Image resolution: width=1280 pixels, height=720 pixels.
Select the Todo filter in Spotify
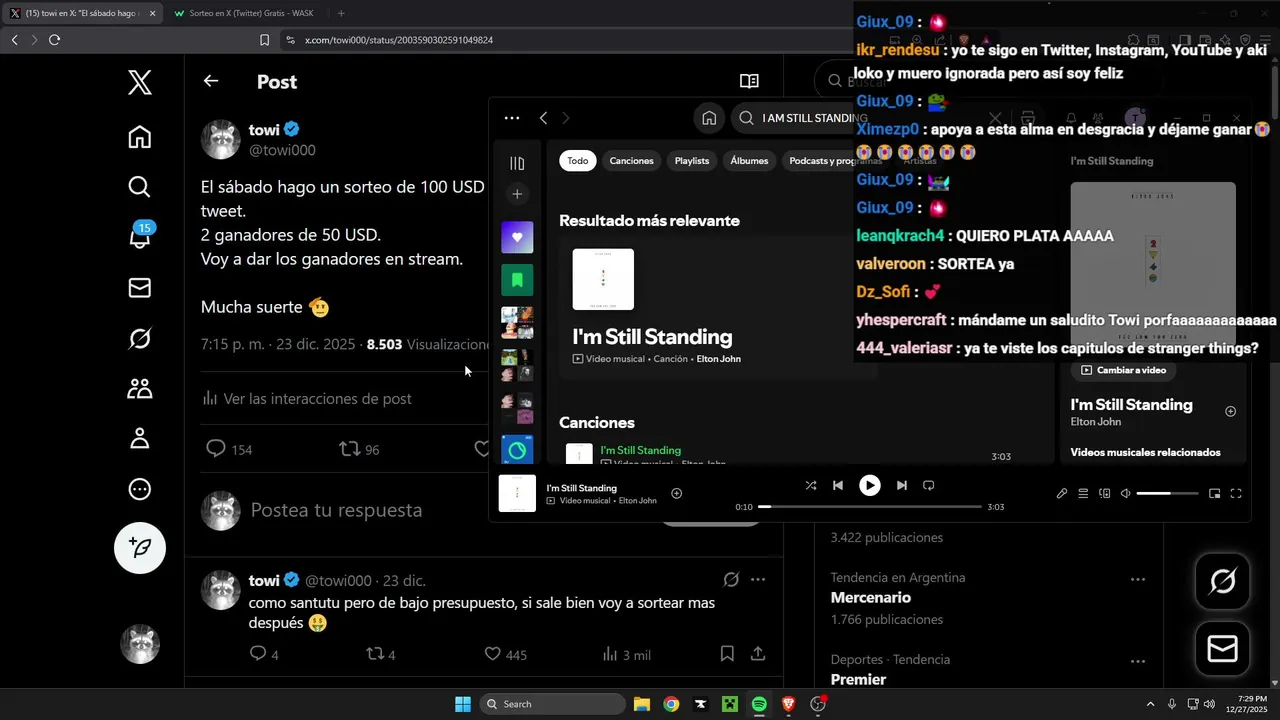point(578,160)
